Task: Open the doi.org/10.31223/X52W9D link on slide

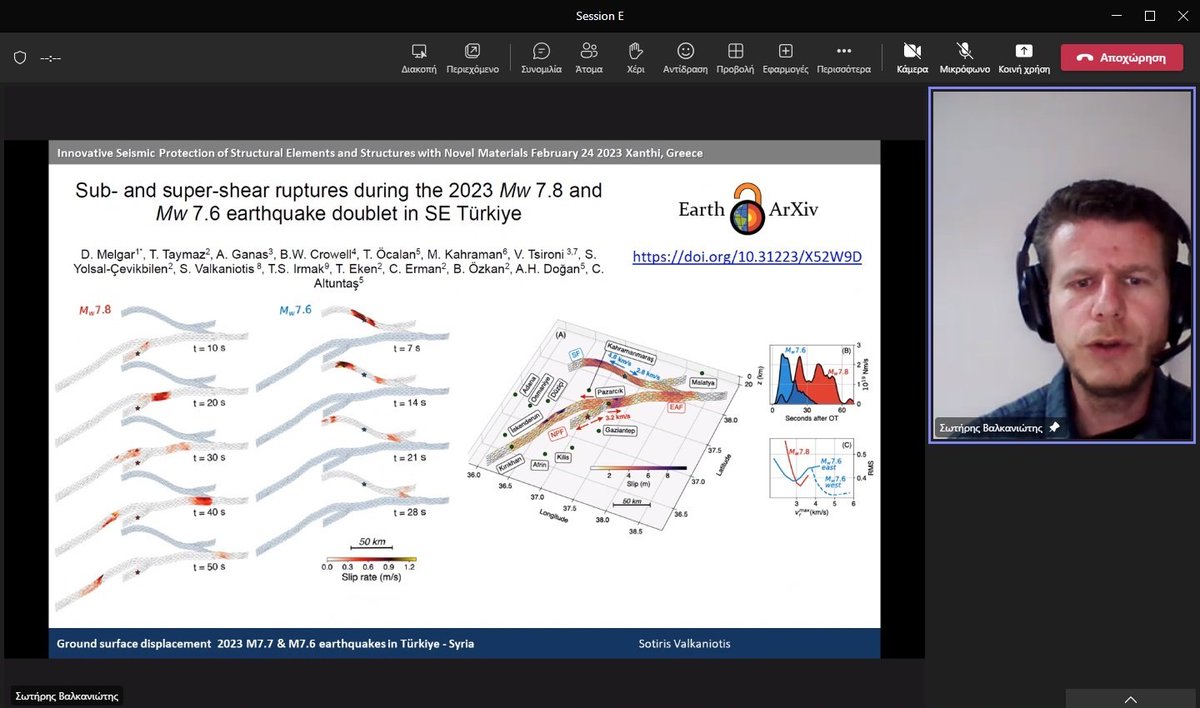Action: (747, 257)
